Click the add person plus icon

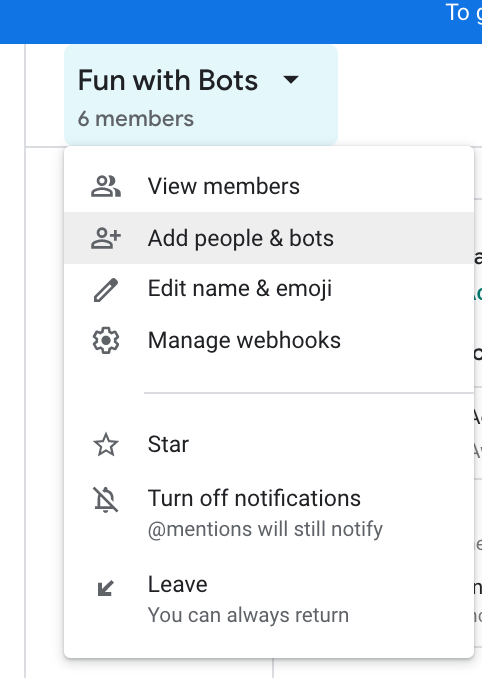106,238
